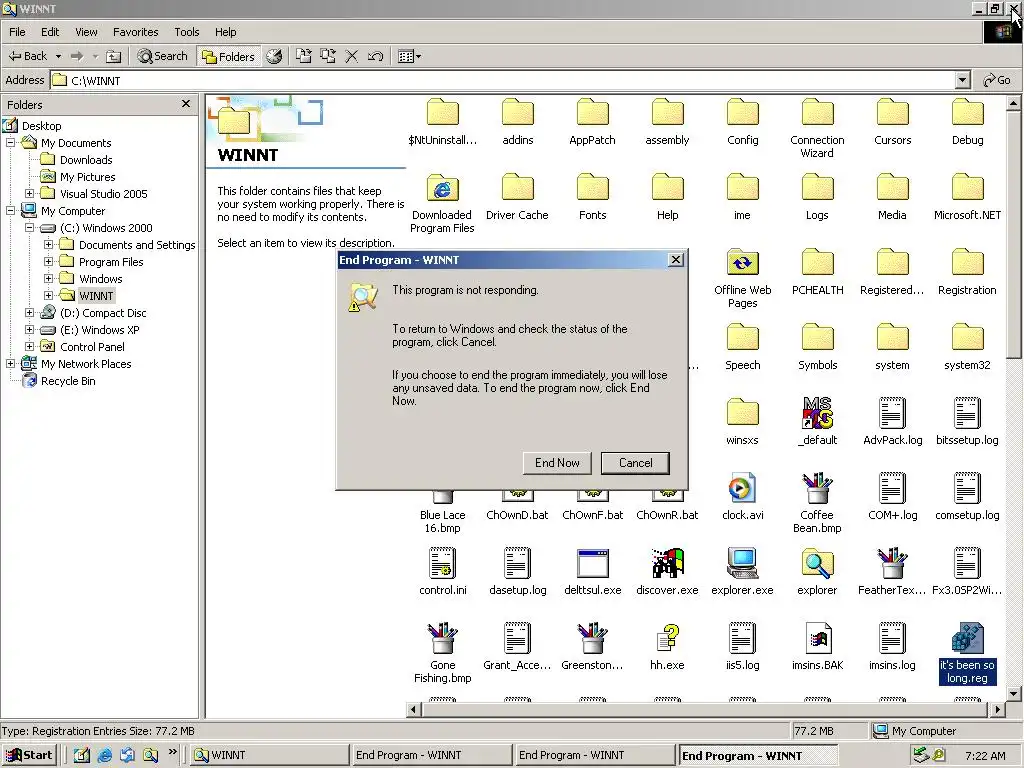Select Coffee Bean.bmp file

tap(817, 503)
